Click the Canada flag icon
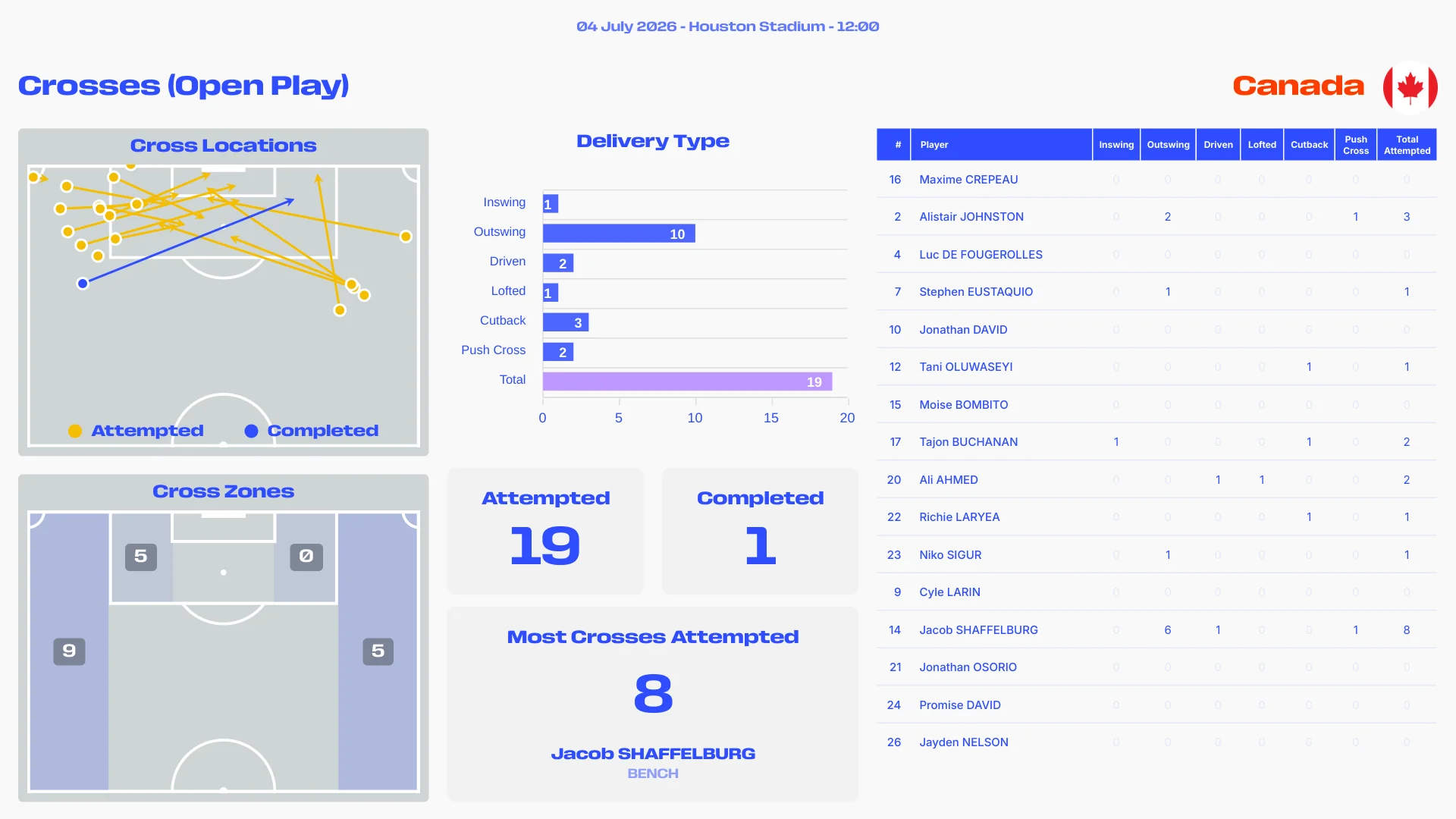This screenshot has width=1456, height=819. (x=1410, y=86)
